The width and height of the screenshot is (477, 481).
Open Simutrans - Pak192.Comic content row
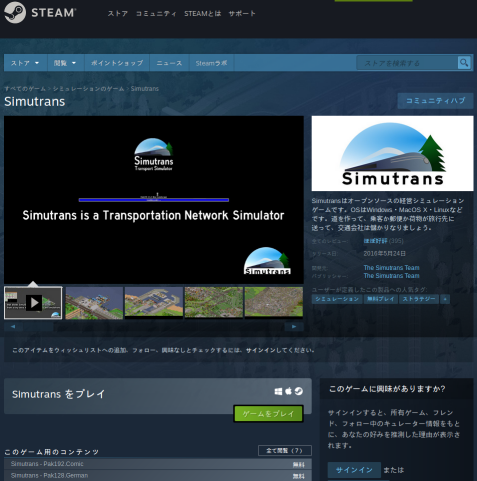coord(158,464)
